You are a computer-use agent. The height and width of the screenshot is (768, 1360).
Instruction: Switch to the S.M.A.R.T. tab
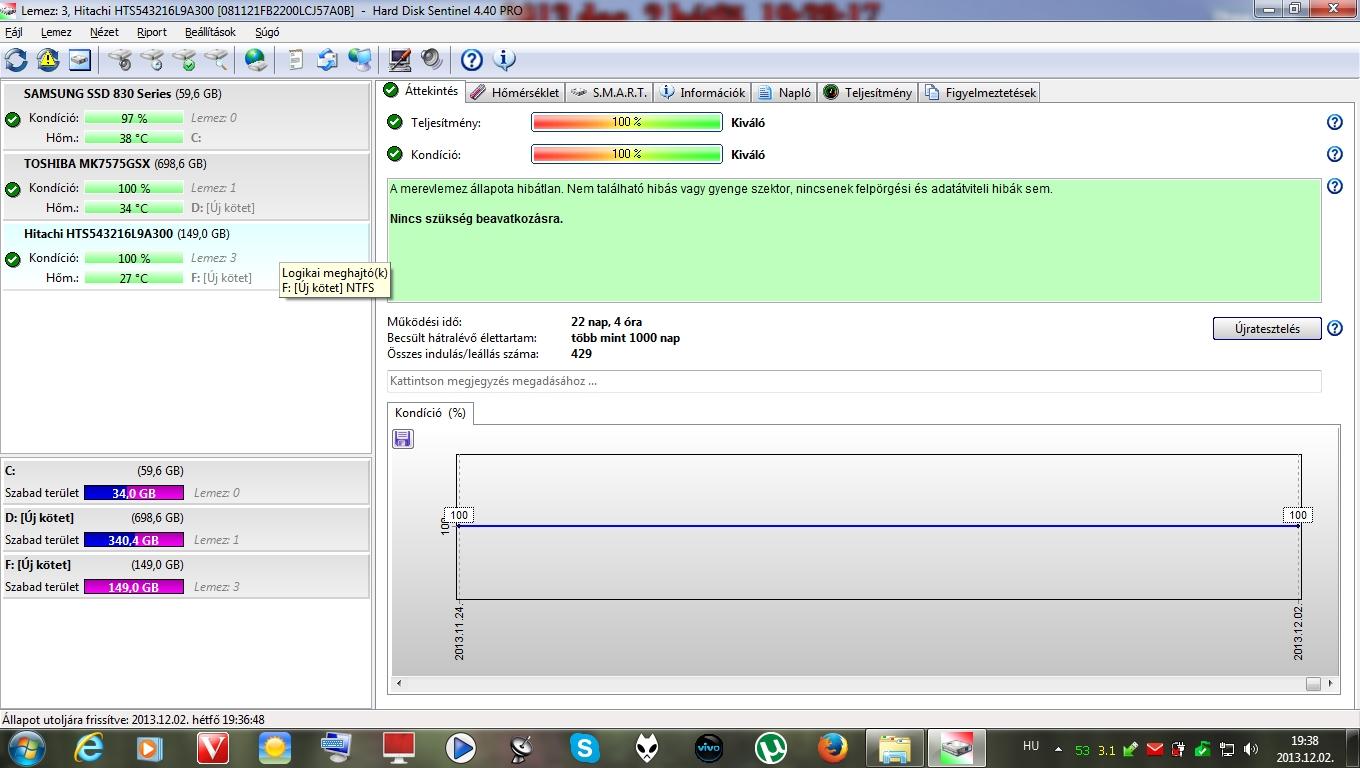pos(608,92)
